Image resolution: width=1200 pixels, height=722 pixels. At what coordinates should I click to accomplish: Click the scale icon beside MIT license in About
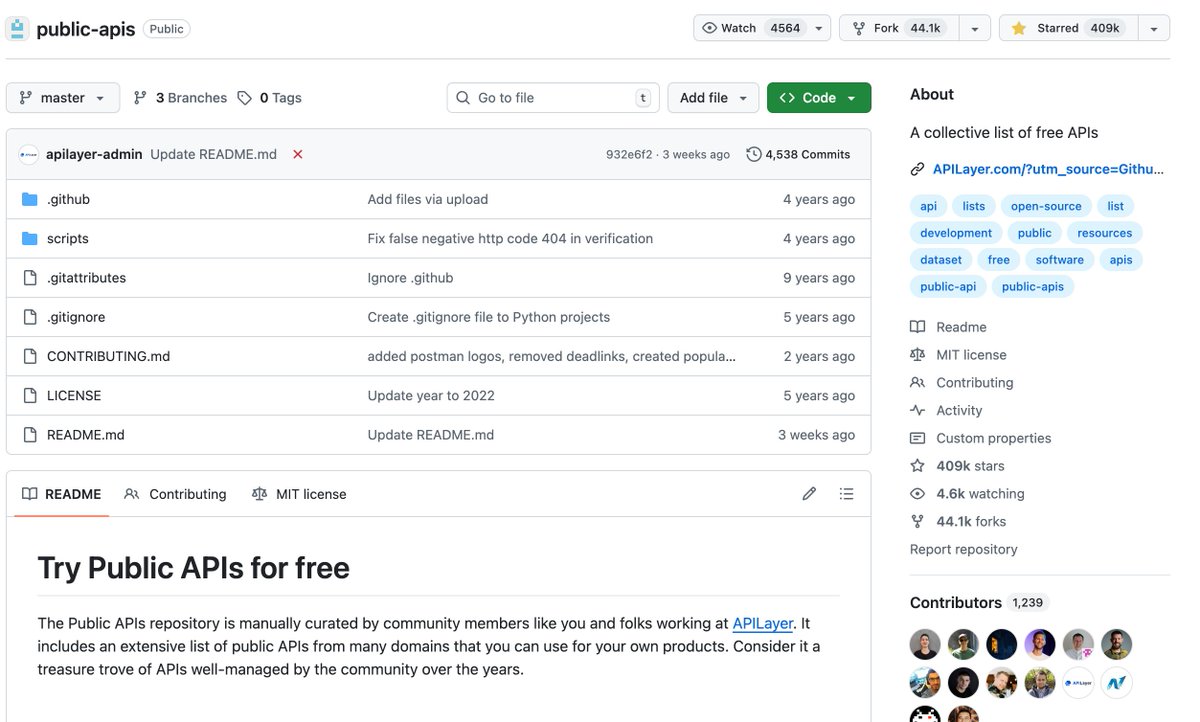[917, 355]
